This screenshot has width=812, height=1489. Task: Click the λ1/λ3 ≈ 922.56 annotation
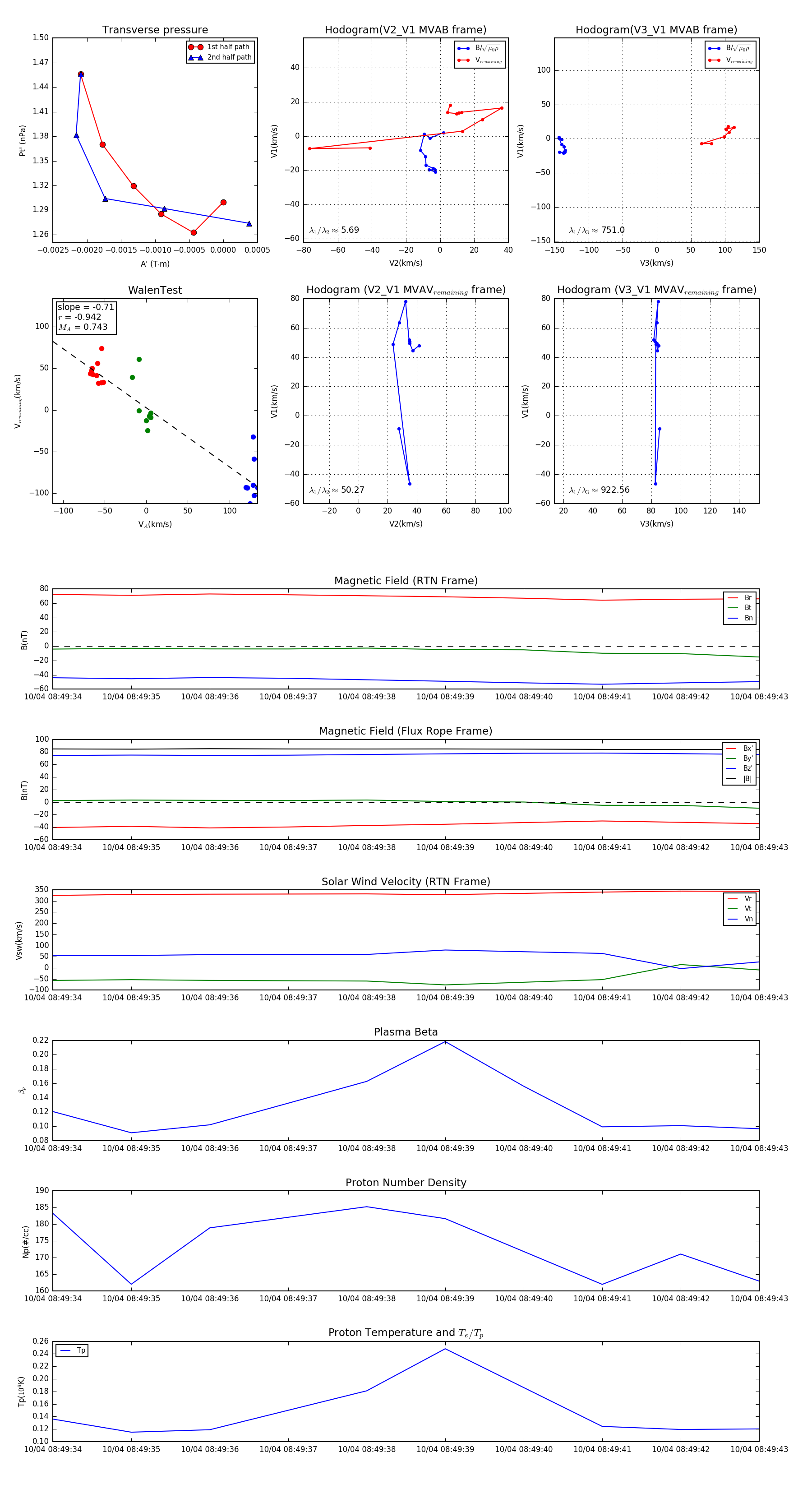coord(600,490)
